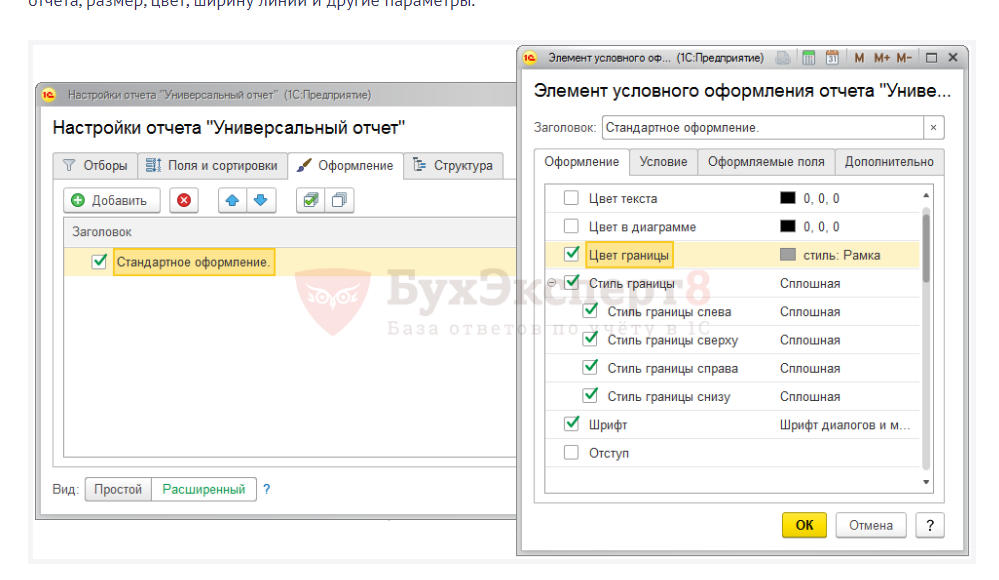The image size is (999, 580).
Task: Click the 1C logo of the Элемент условного оформления dialog
Action: pyautogui.click(x=530, y=58)
